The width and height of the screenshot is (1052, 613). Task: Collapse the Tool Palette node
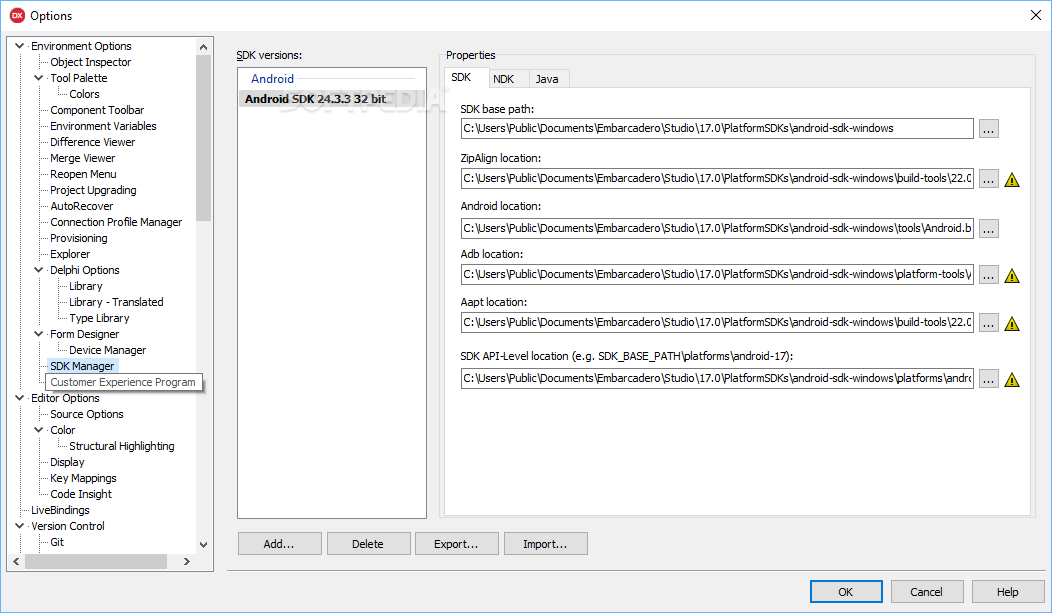[38, 78]
